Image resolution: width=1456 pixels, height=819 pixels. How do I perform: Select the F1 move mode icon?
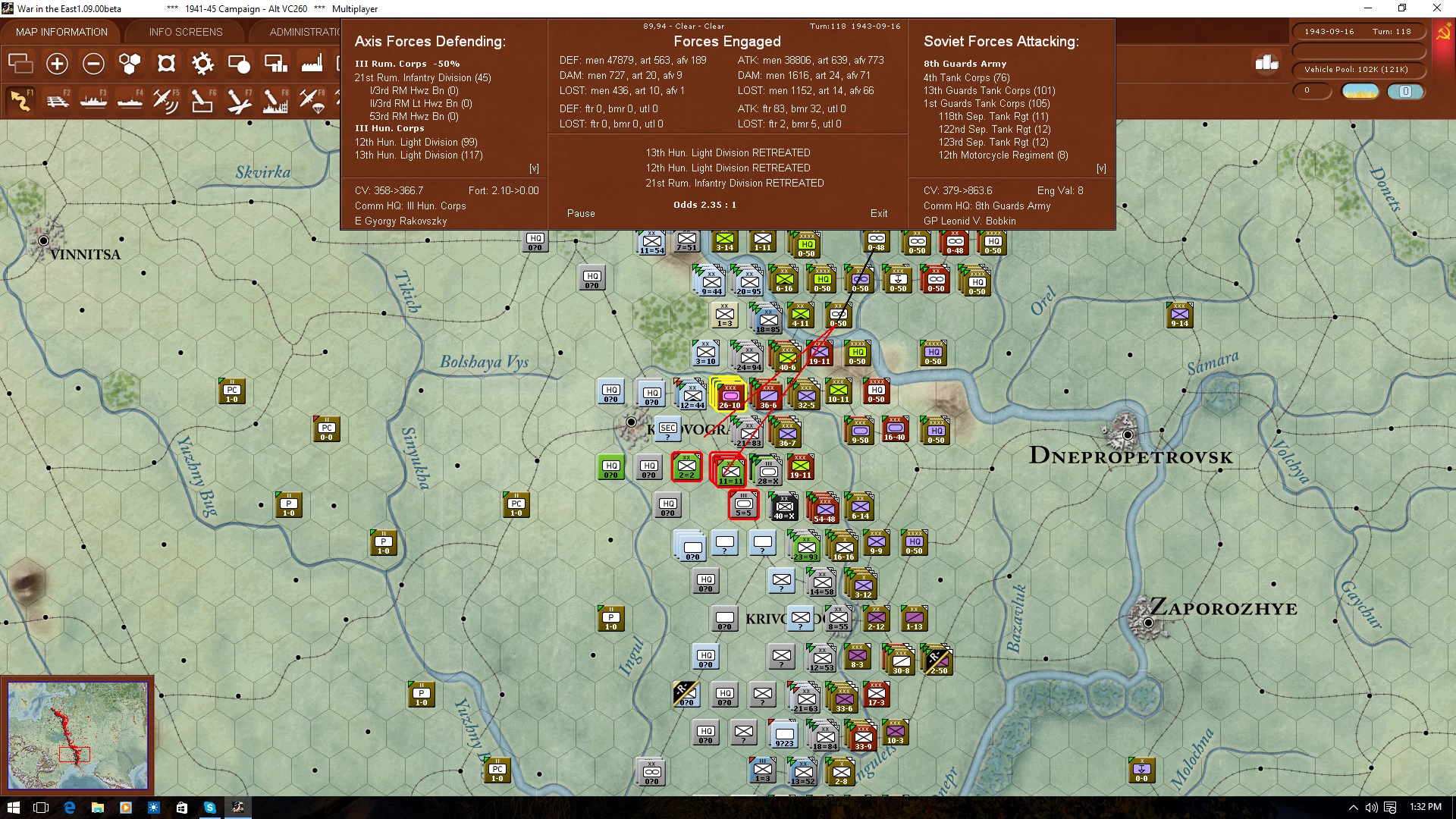tap(20, 100)
